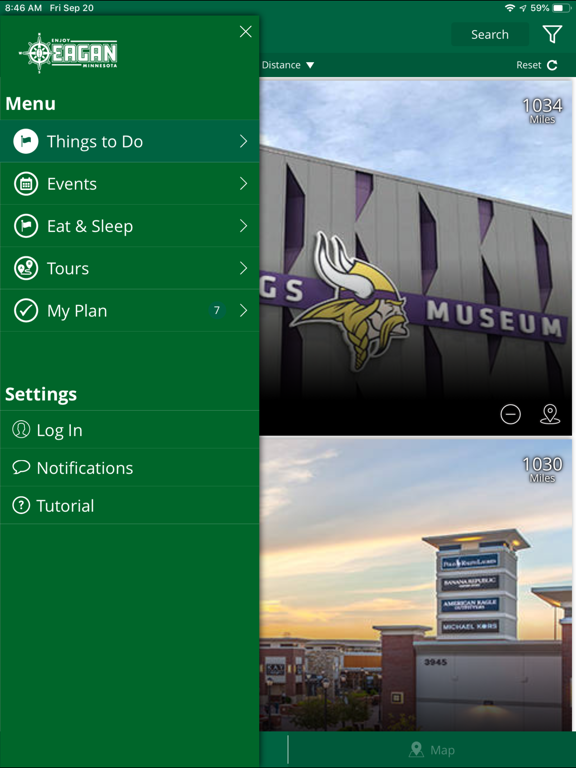Screen dimensions: 576x768
Task: Tap the 8:46 AM clock in status bar
Action: coord(23,8)
